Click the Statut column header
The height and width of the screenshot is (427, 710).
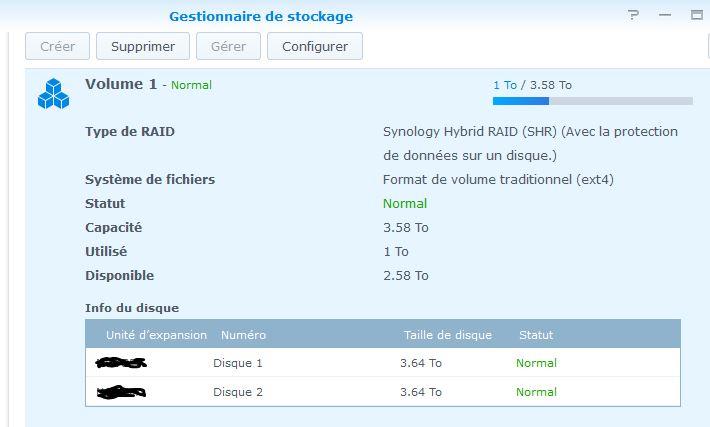[535, 335]
